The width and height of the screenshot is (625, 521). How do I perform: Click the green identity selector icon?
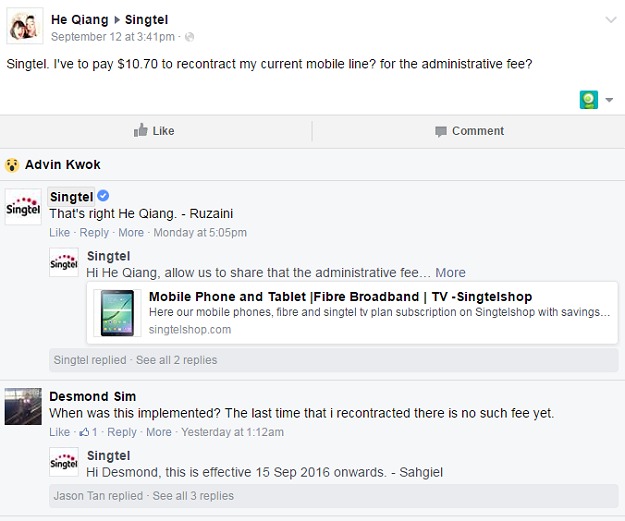[589, 99]
